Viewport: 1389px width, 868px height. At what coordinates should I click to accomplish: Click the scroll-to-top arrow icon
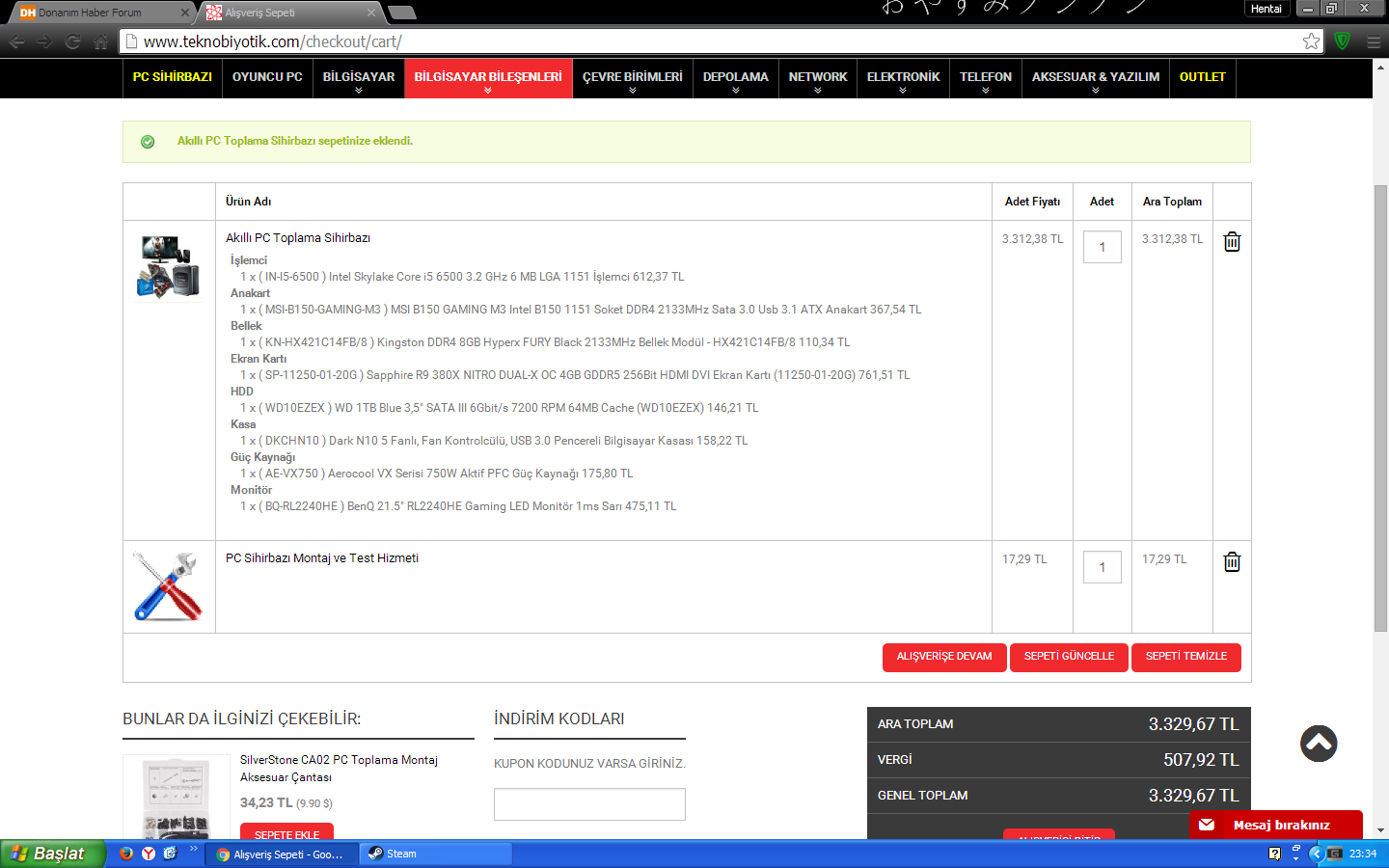tap(1318, 744)
